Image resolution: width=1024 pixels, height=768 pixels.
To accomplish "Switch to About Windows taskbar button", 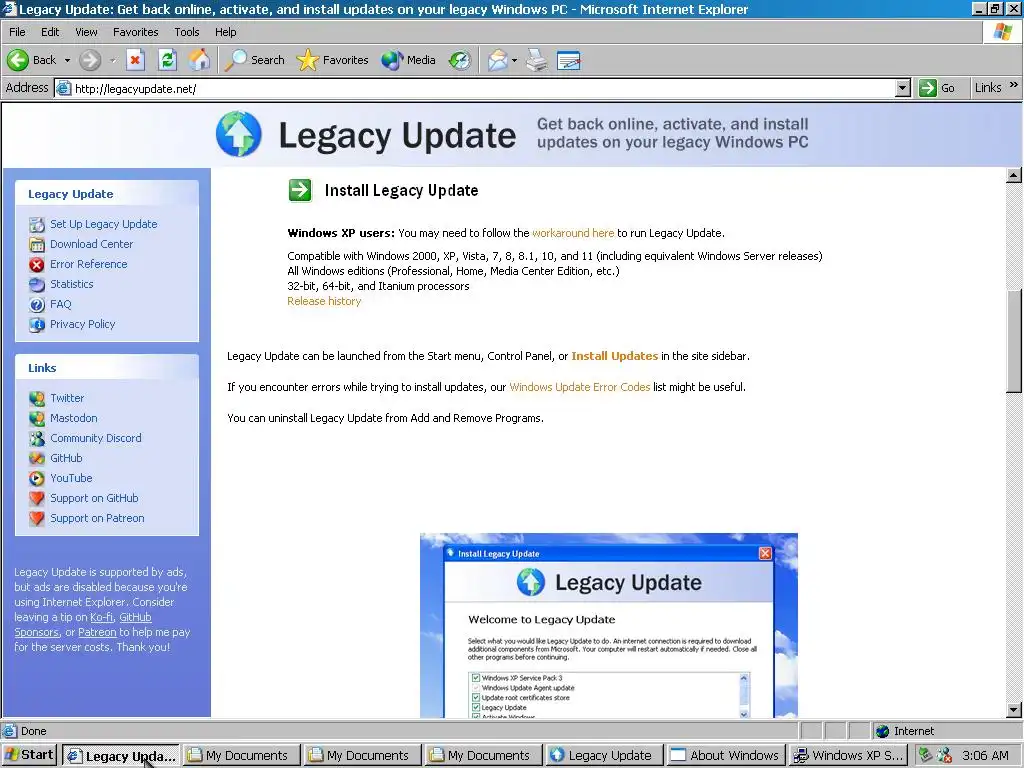I will pos(725,756).
